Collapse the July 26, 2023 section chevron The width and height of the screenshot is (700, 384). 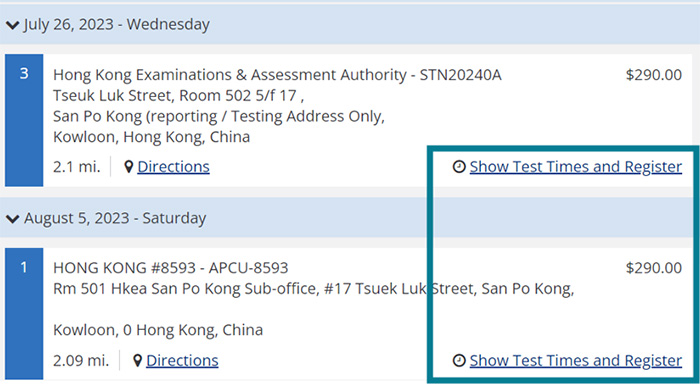tap(12, 25)
